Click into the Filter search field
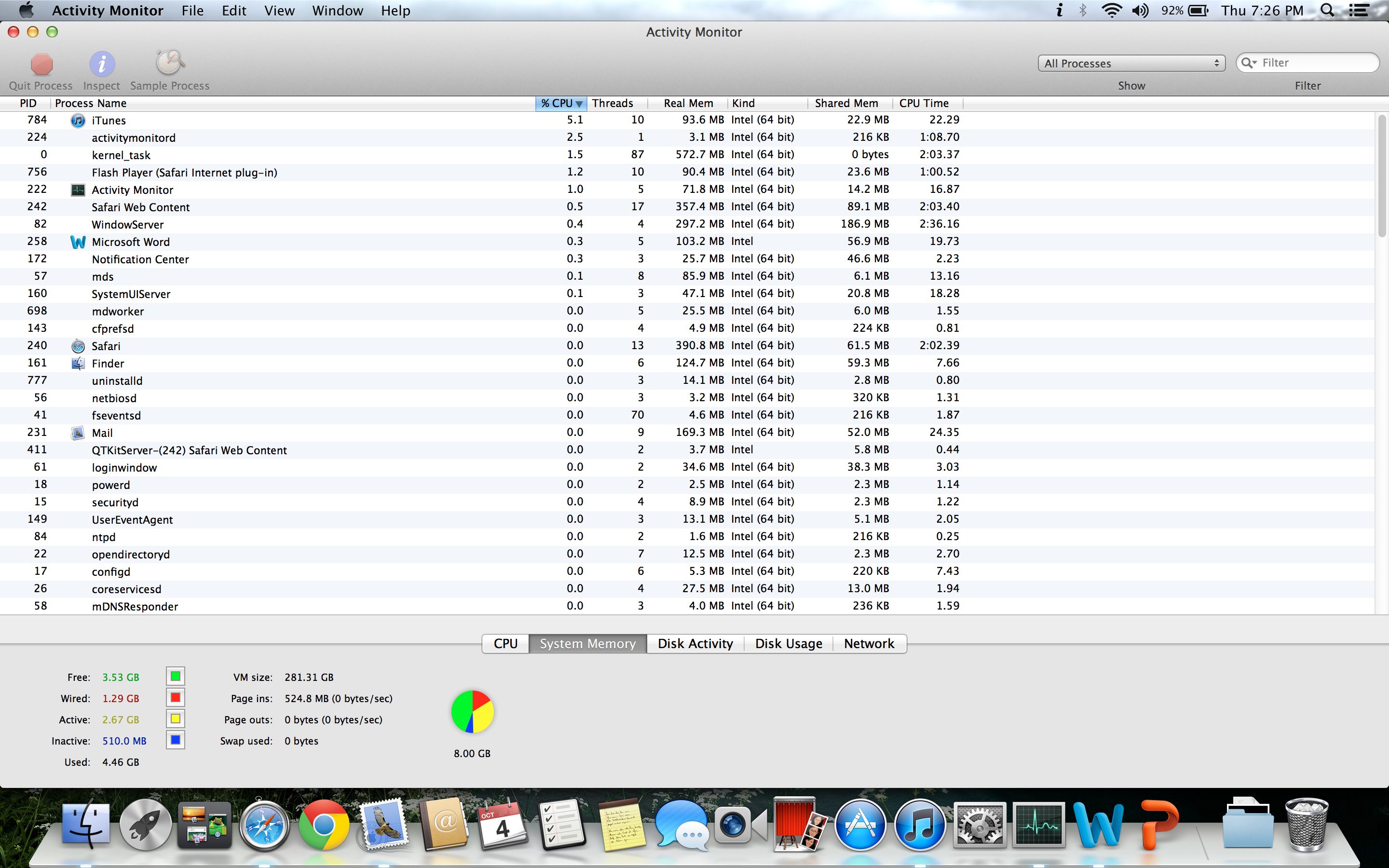This screenshot has height=868, width=1389. 1307,63
